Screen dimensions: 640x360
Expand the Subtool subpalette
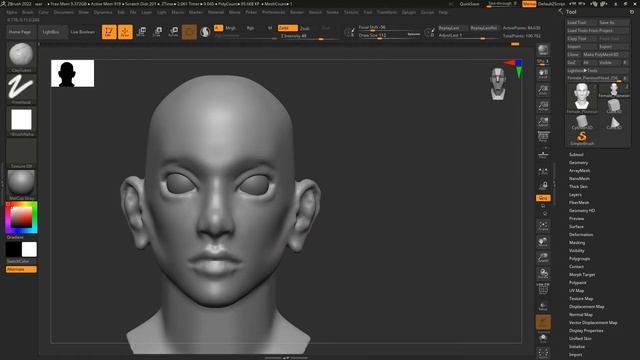pos(576,155)
